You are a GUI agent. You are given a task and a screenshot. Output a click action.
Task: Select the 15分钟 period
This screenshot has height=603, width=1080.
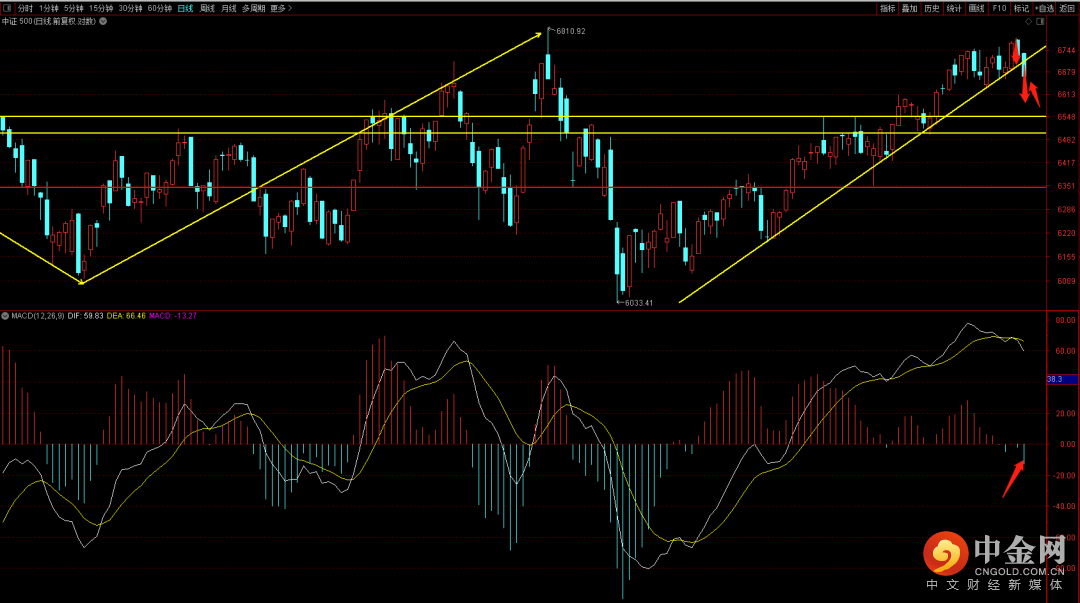tap(101, 8)
